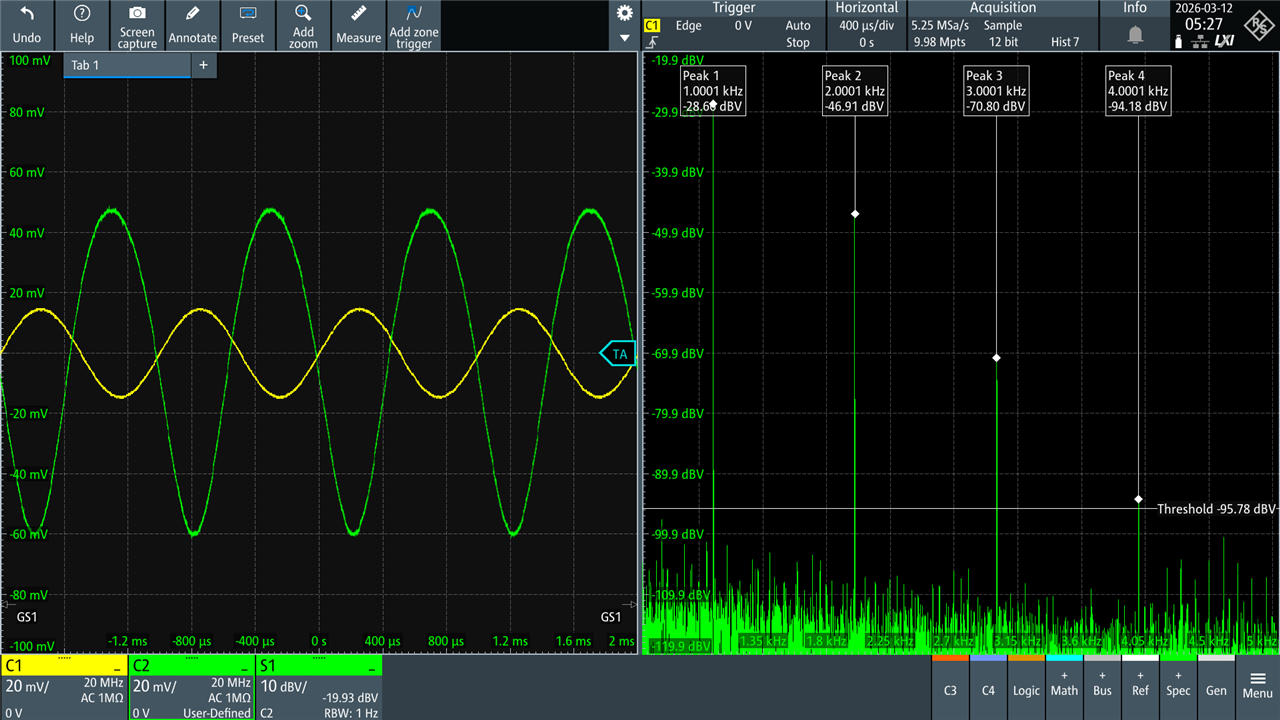Click the Undo arrow icon

pos(27,14)
